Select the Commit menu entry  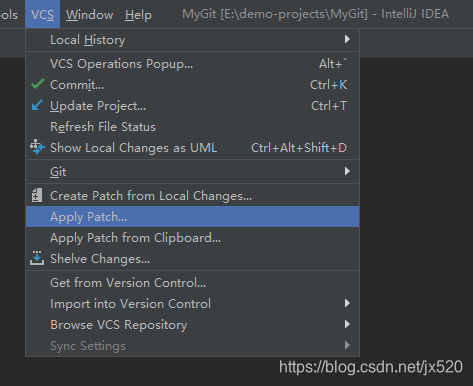(x=192, y=85)
